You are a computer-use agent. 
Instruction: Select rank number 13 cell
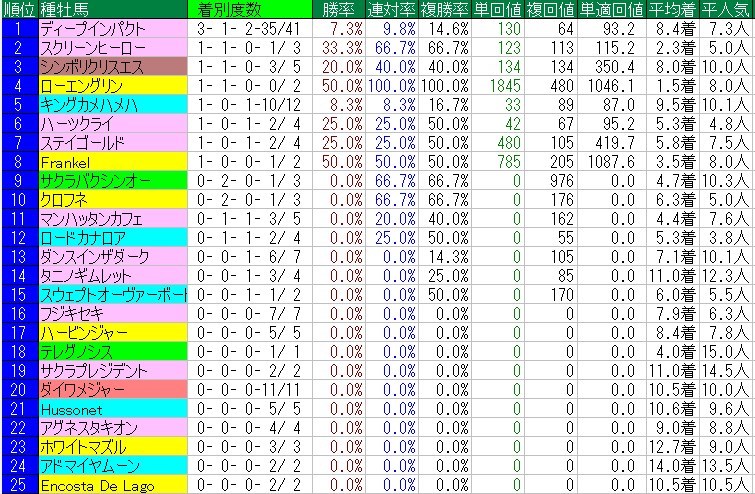pyautogui.click(x=19, y=257)
